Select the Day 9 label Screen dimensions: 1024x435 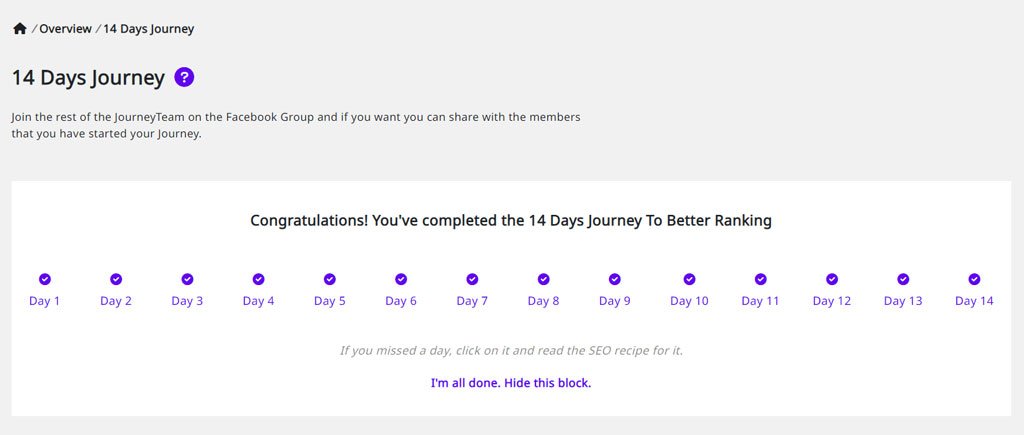click(615, 301)
